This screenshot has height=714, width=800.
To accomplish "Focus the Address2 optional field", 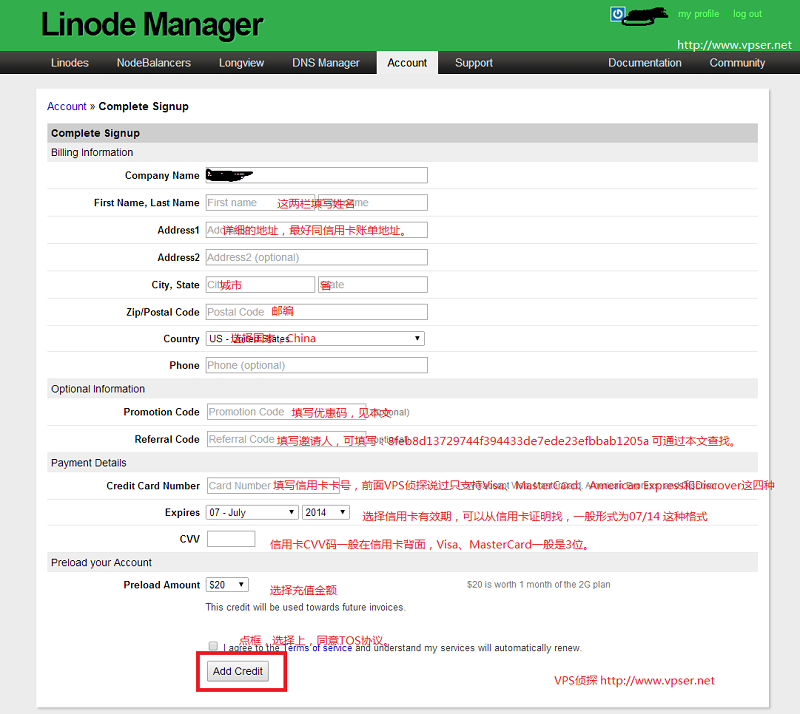I will pyautogui.click(x=317, y=257).
